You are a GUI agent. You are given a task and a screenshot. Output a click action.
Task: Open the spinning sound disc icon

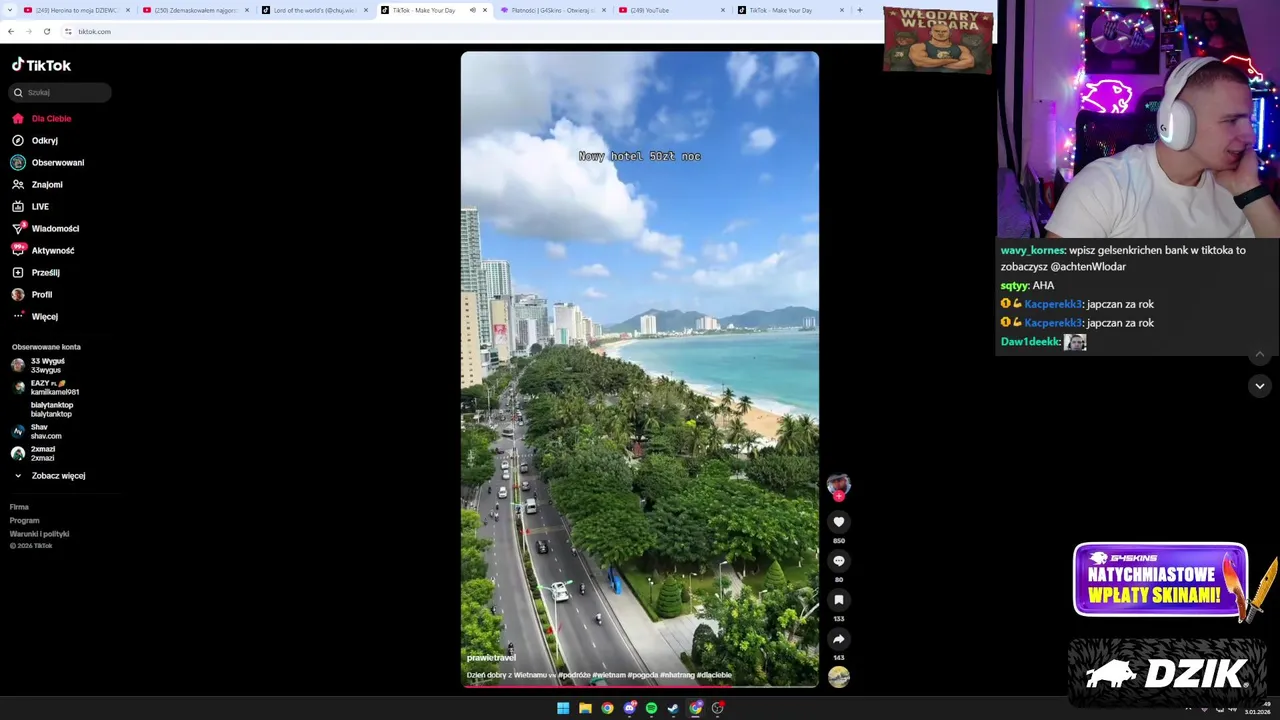tap(839, 677)
